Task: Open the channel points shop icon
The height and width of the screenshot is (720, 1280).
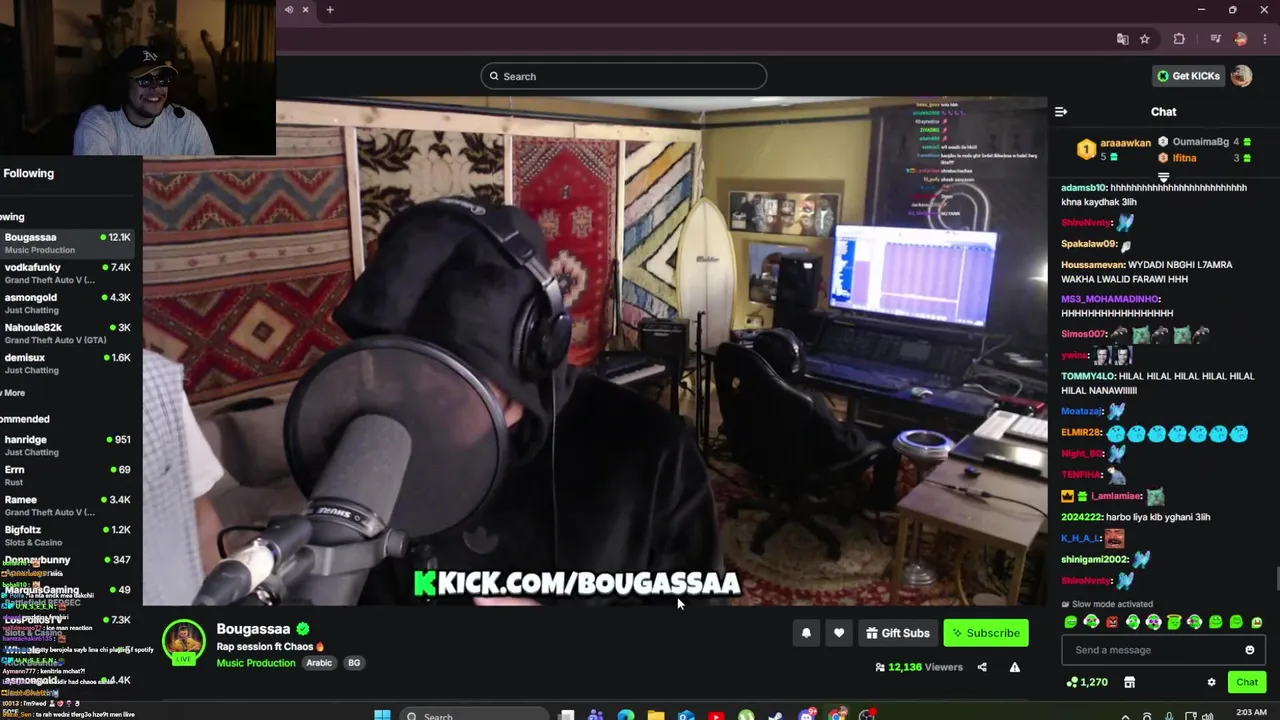Action: pyautogui.click(x=1129, y=682)
